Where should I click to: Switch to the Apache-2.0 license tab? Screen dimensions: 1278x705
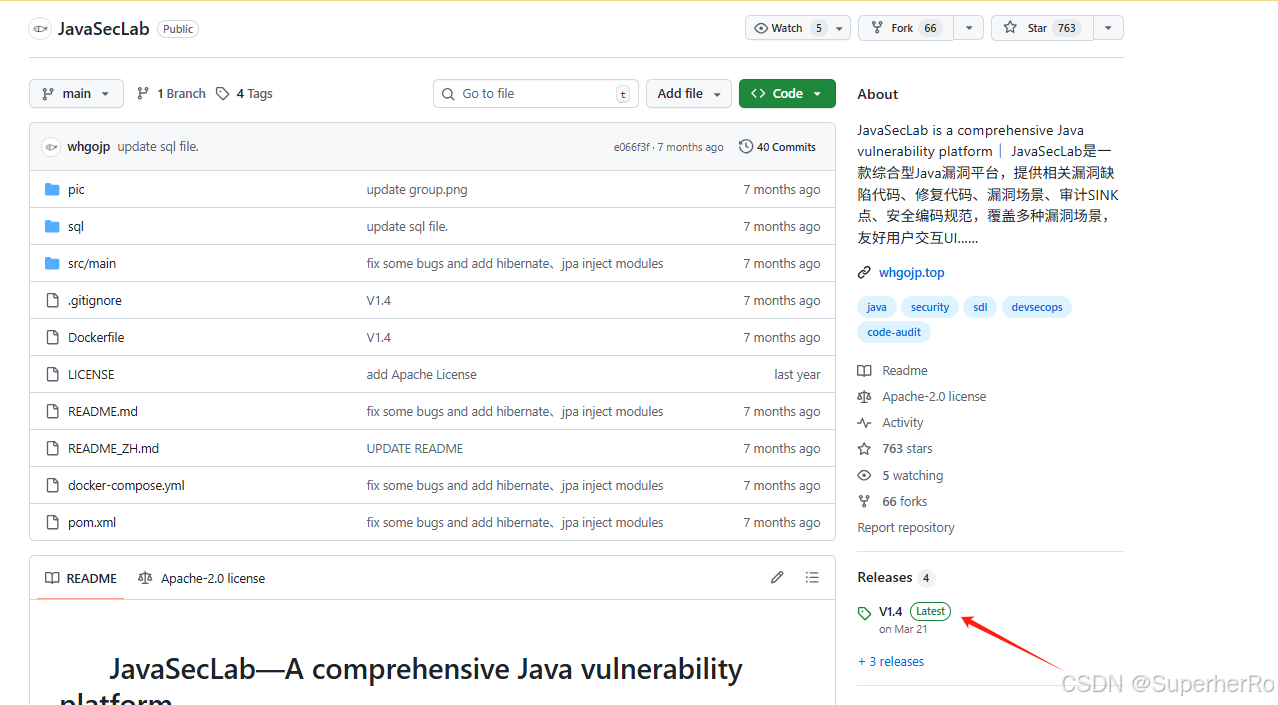(202, 578)
